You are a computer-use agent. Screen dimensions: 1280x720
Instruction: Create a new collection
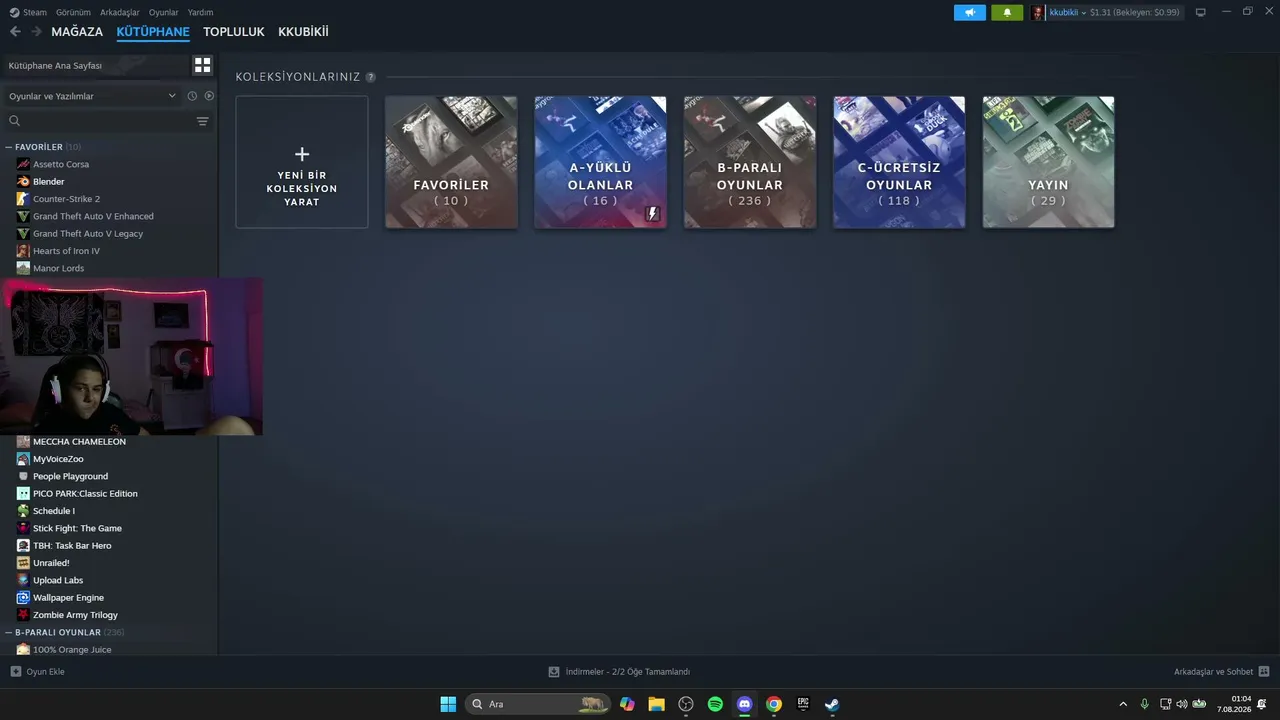(302, 162)
